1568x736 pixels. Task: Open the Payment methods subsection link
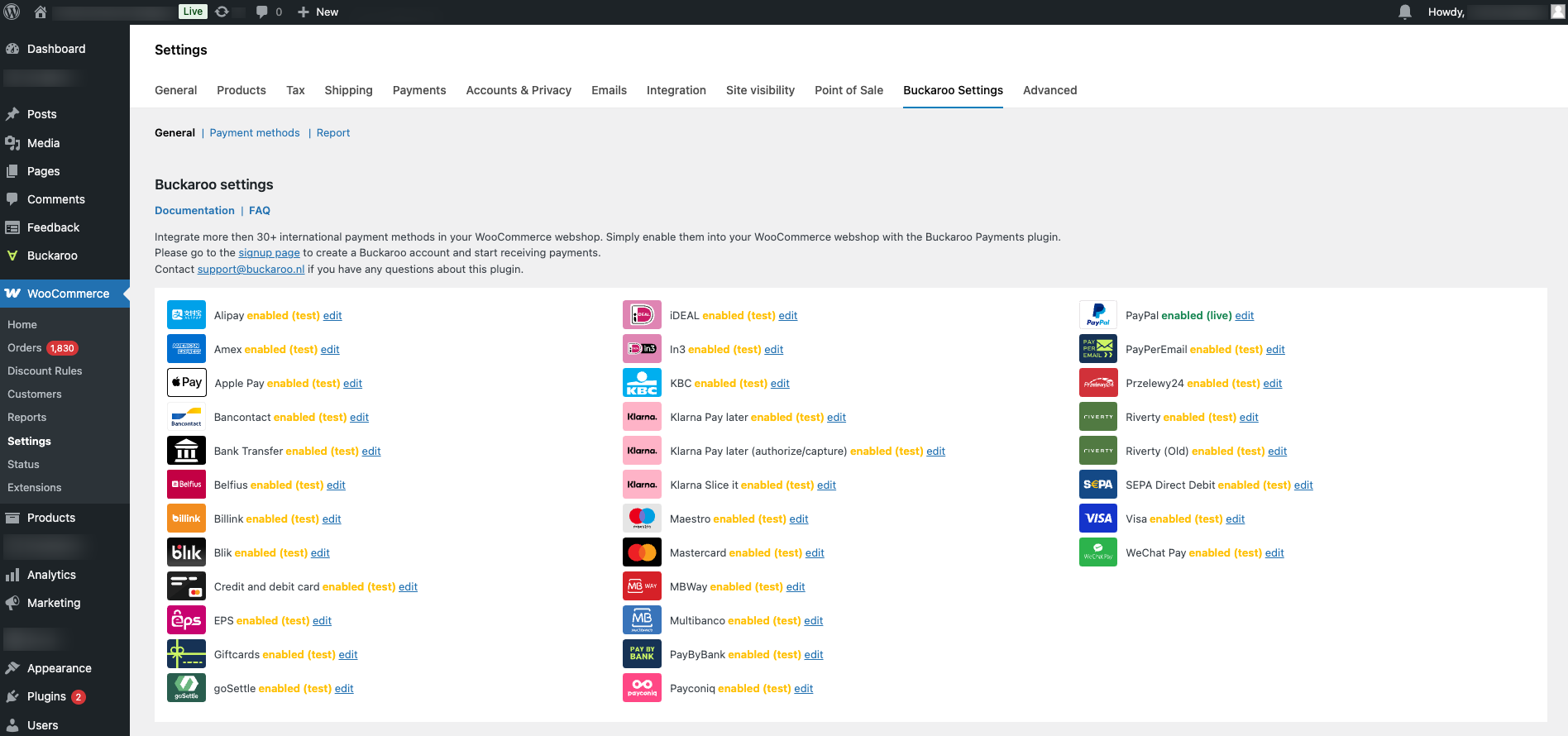pyautogui.click(x=255, y=132)
